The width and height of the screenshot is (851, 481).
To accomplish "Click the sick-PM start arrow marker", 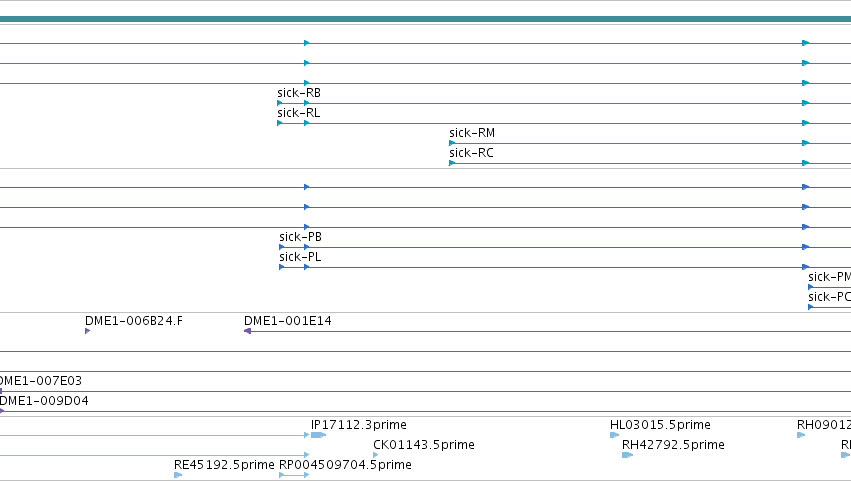I will (x=811, y=287).
